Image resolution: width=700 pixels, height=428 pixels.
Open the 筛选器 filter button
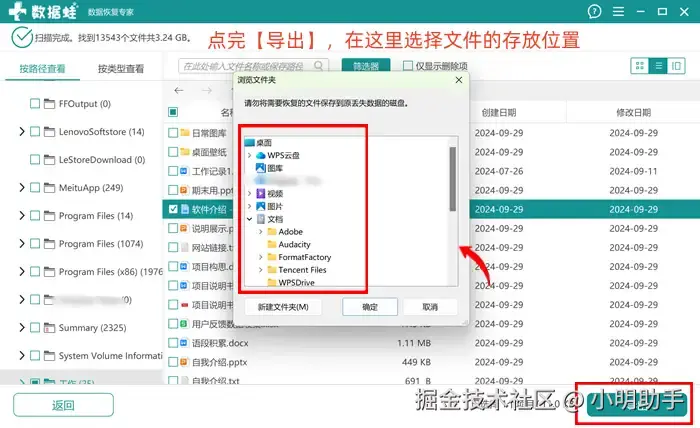point(366,66)
